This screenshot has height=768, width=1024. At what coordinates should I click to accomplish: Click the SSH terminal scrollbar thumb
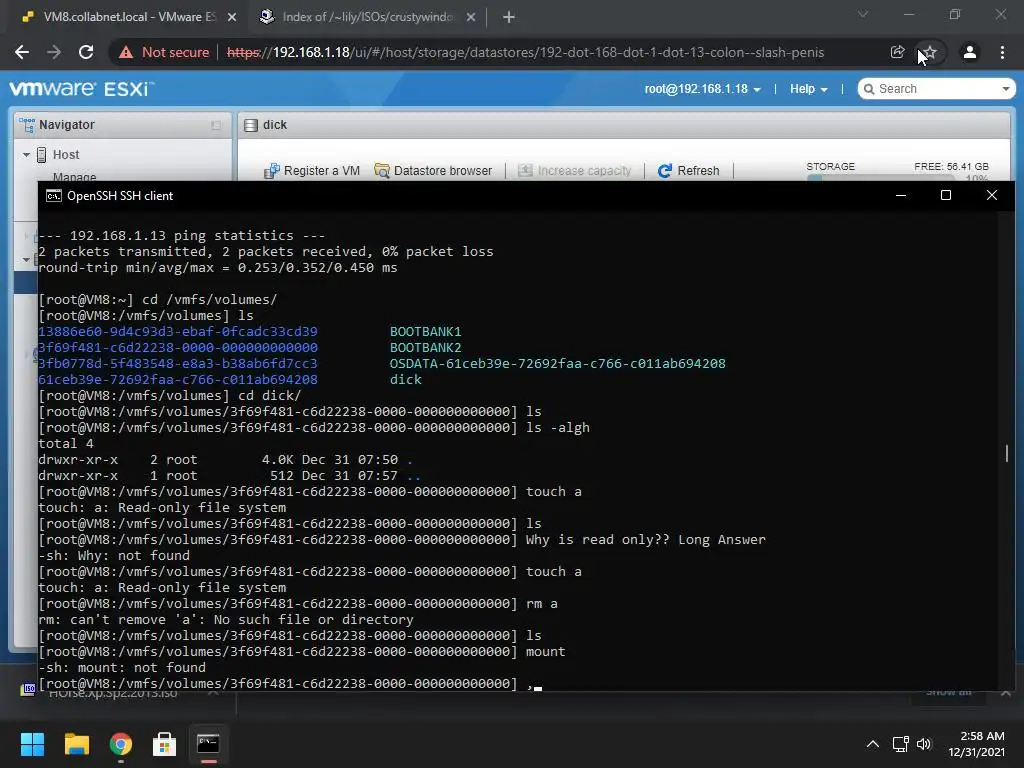pos(1006,453)
